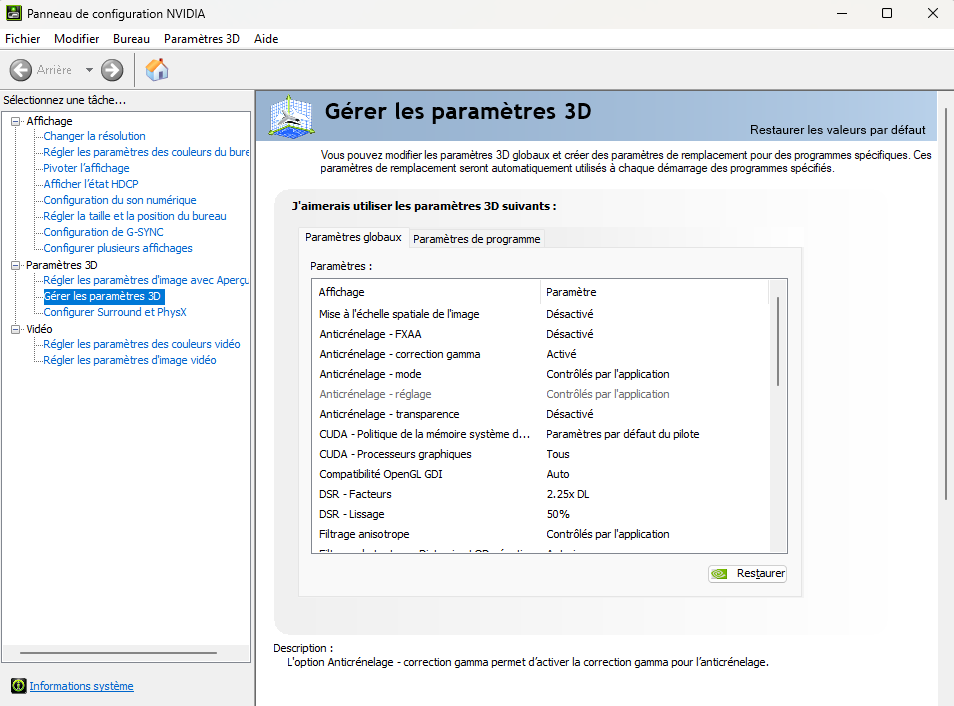Collapse the Paramètres 3D tree section
Viewport: 954px width, 706px height.
(16, 265)
